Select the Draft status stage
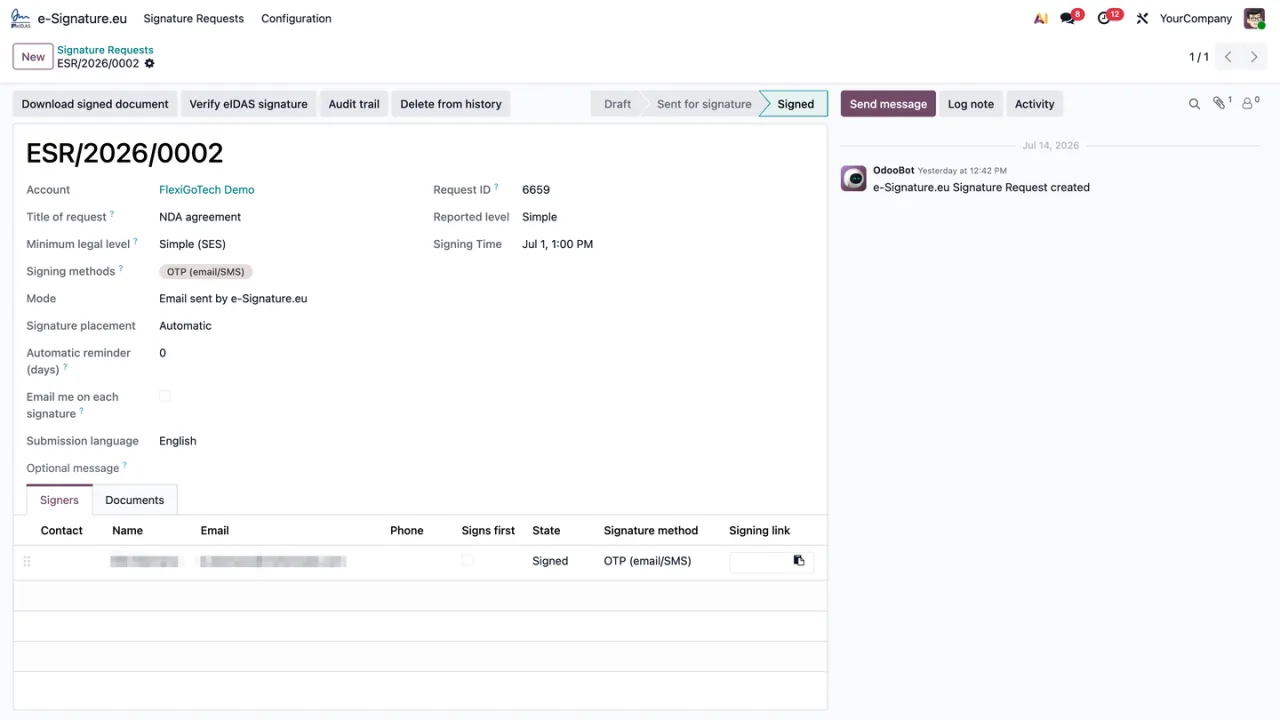The height and width of the screenshot is (720, 1280). click(x=617, y=104)
